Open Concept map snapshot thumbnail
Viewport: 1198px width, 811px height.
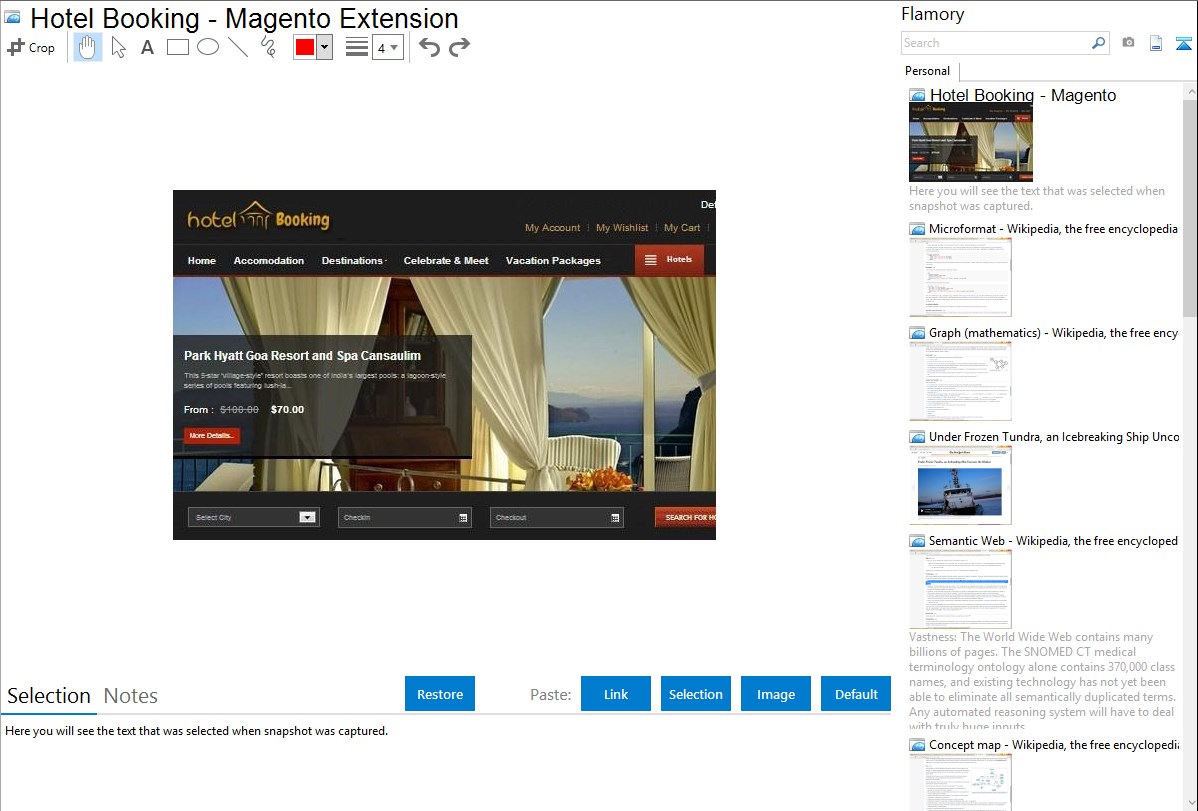pos(960,782)
